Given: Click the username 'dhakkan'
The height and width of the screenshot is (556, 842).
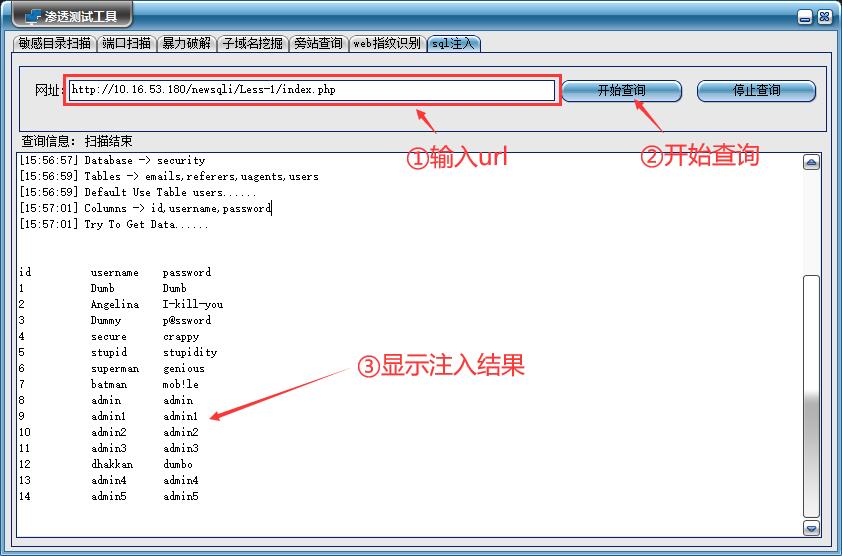Looking at the screenshot, I should click(112, 464).
